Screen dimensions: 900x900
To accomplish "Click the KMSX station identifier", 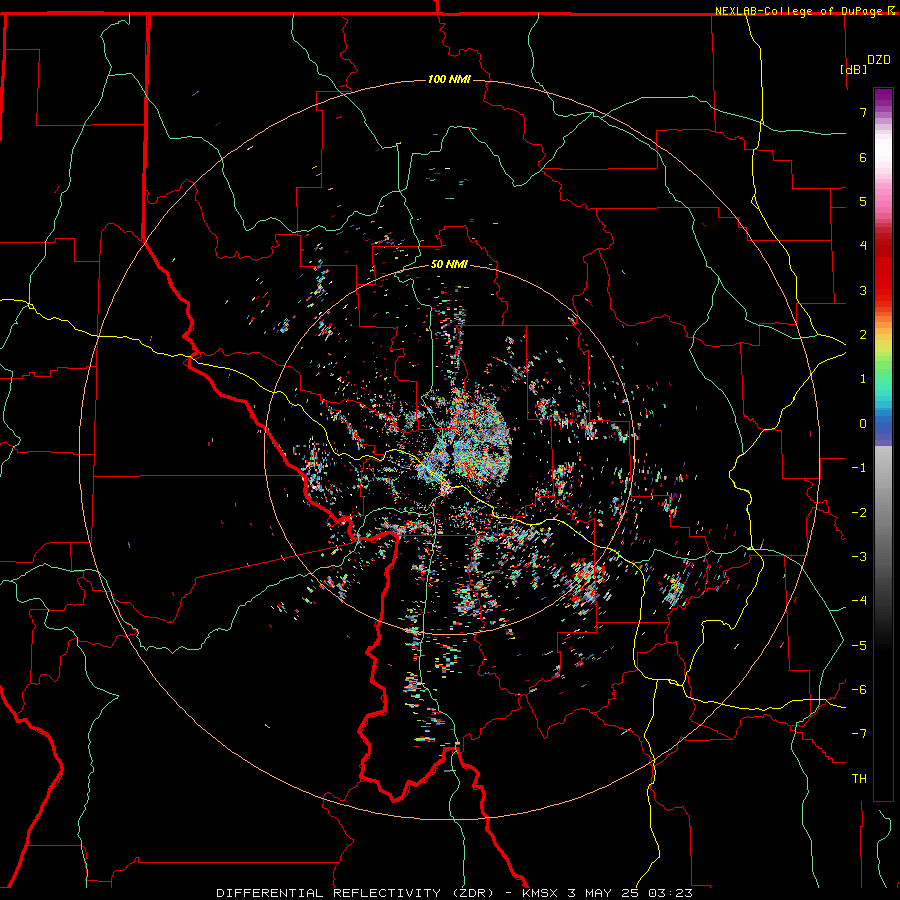I will tap(542, 893).
